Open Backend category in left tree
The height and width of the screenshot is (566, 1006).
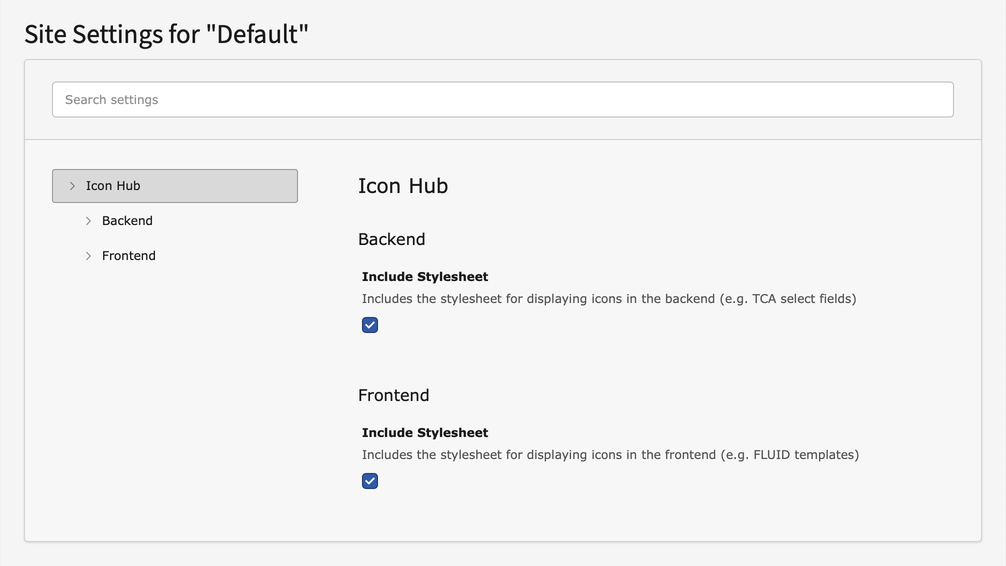pos(127,221)
